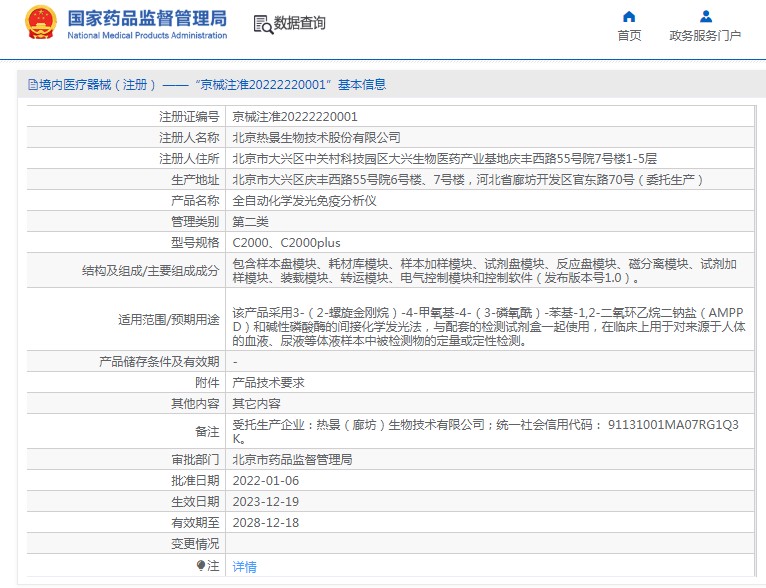Click the bulb icon beside 注
Image resolution: width=766 pixels, height=588 pixels.
(x=201, y=566)
